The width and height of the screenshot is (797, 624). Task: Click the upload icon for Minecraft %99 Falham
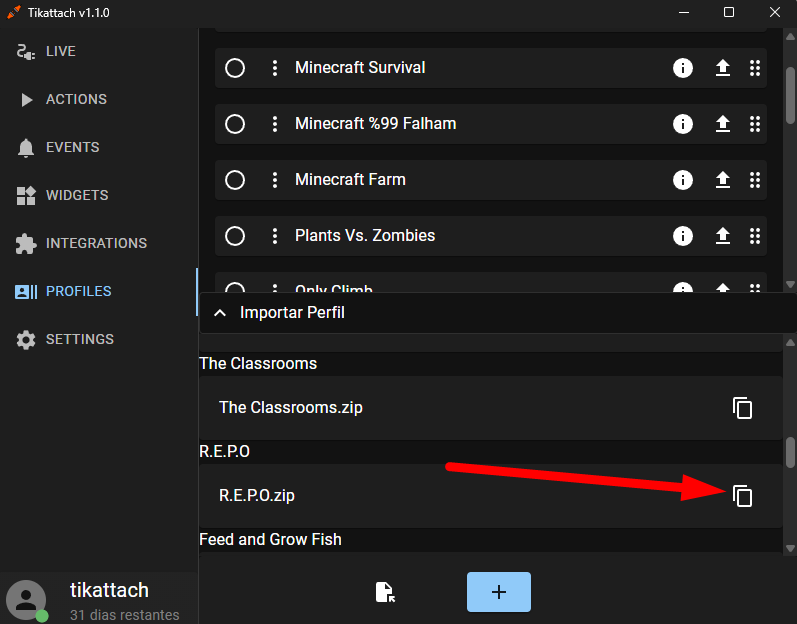(723, 124)
